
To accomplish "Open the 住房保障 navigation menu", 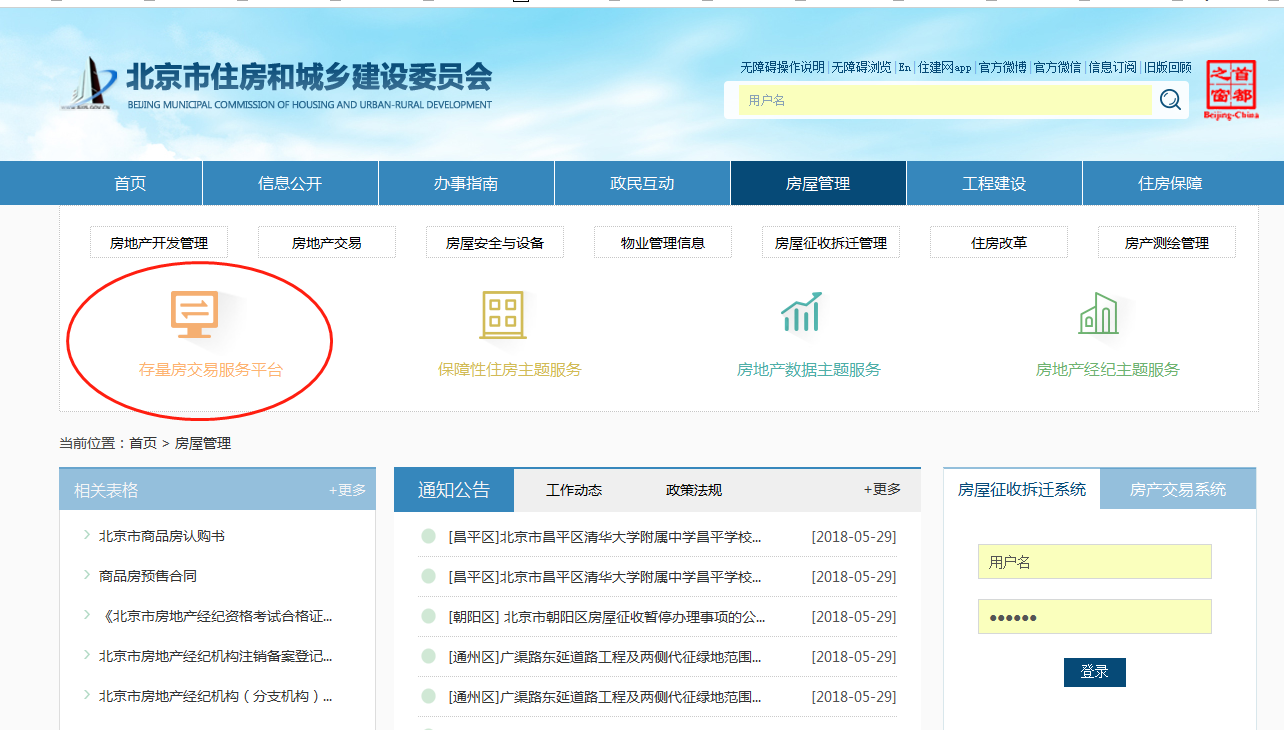I will click(1170, 183).
